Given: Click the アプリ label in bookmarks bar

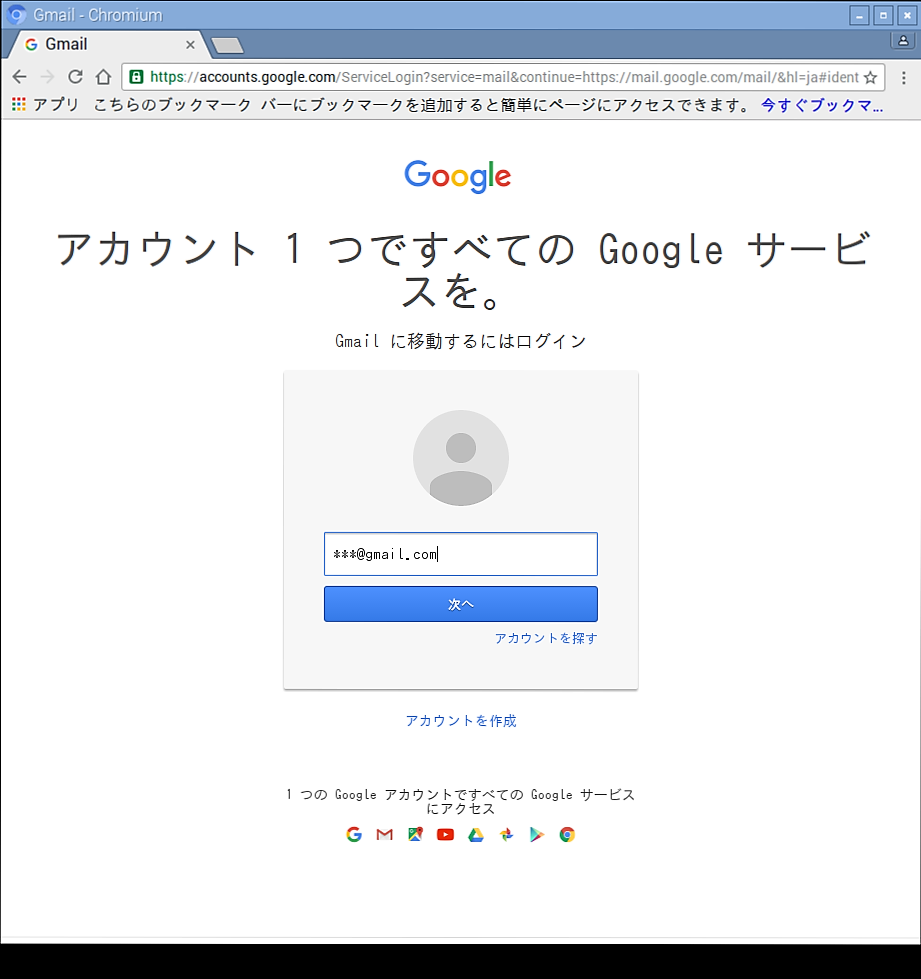Looking at the screenshot, I should pos(56,104).
